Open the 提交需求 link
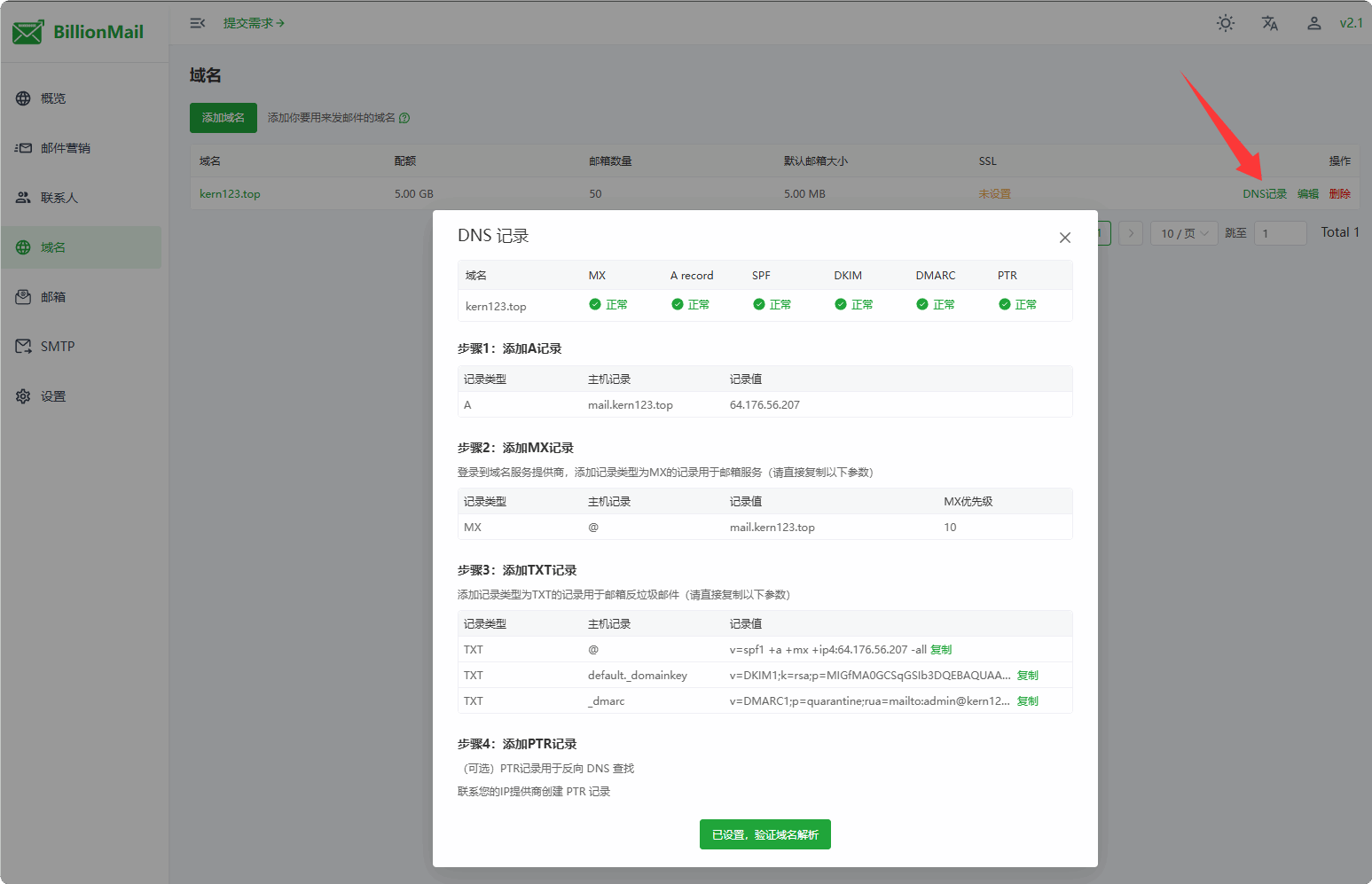 (255, 23)
